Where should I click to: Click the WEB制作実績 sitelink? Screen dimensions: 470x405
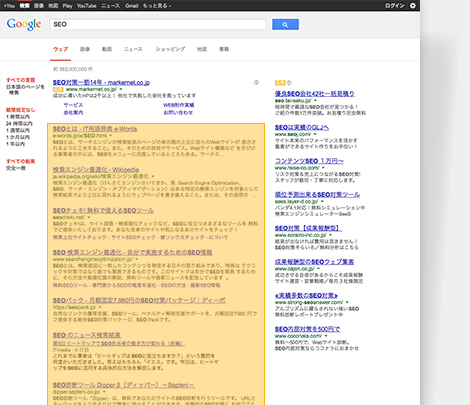(179, 105)
